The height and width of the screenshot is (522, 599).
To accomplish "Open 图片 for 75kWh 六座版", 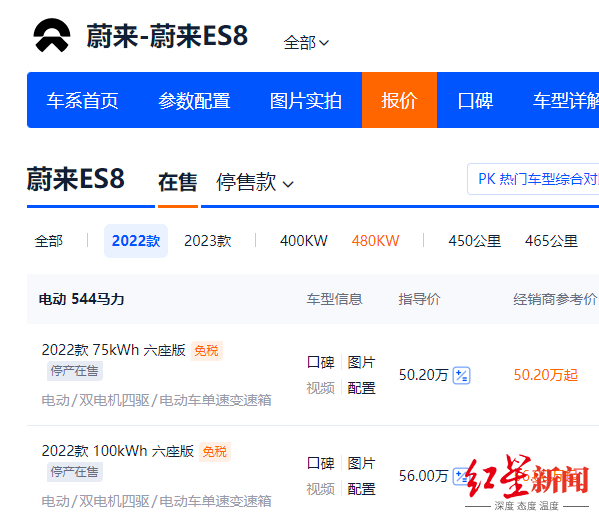I will click(x=361, y=362).
